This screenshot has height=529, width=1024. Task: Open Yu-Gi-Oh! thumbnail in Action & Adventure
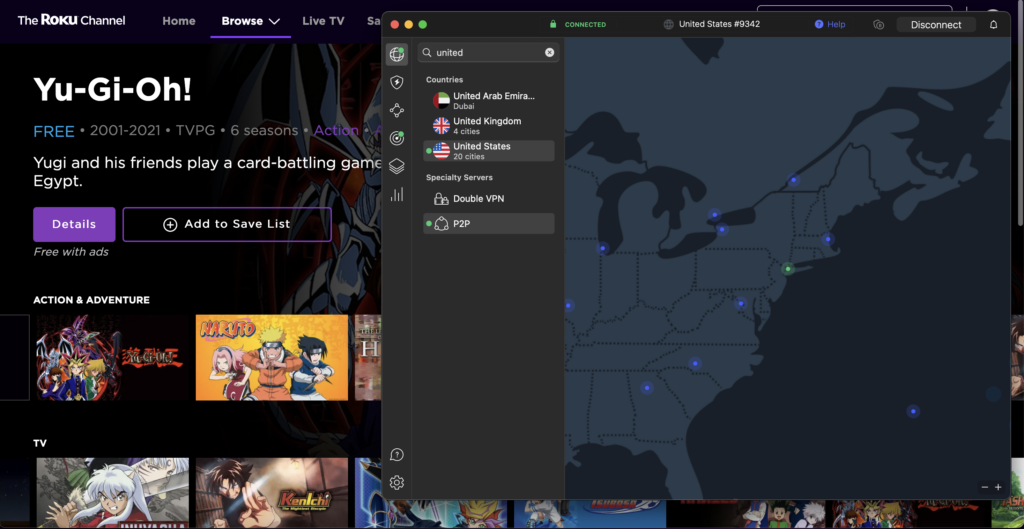112,357
